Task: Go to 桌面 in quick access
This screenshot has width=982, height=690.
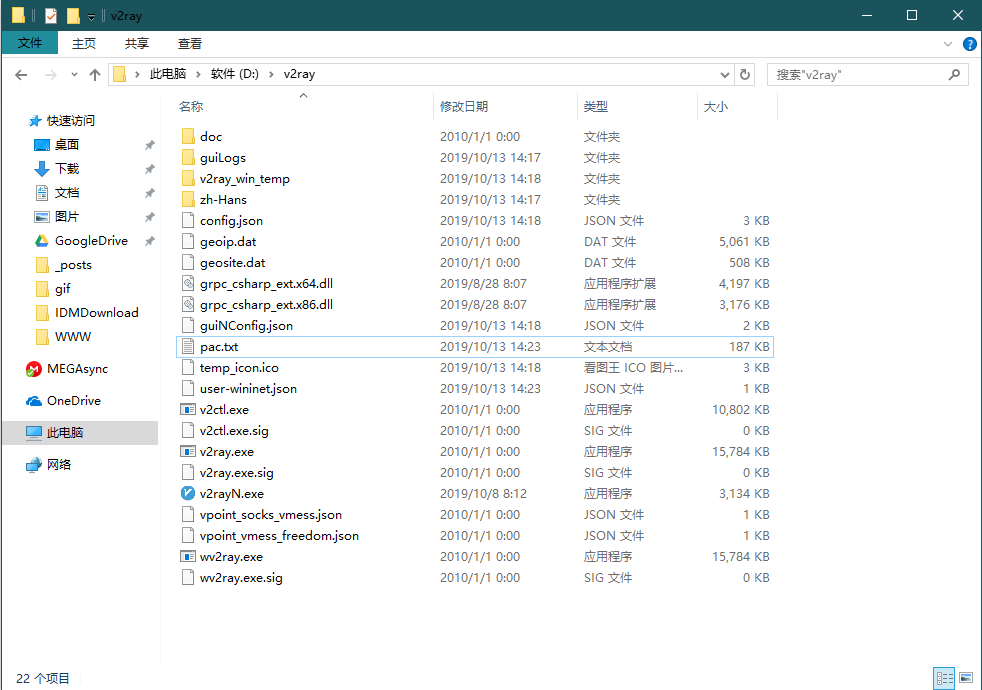Action: coord(56,145)
